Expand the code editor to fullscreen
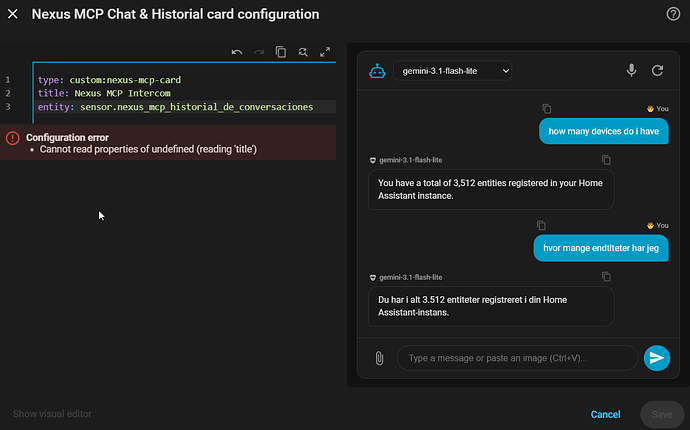Viewport: 690px width, 430px height. pyautogui.click(x=325, y=52)
